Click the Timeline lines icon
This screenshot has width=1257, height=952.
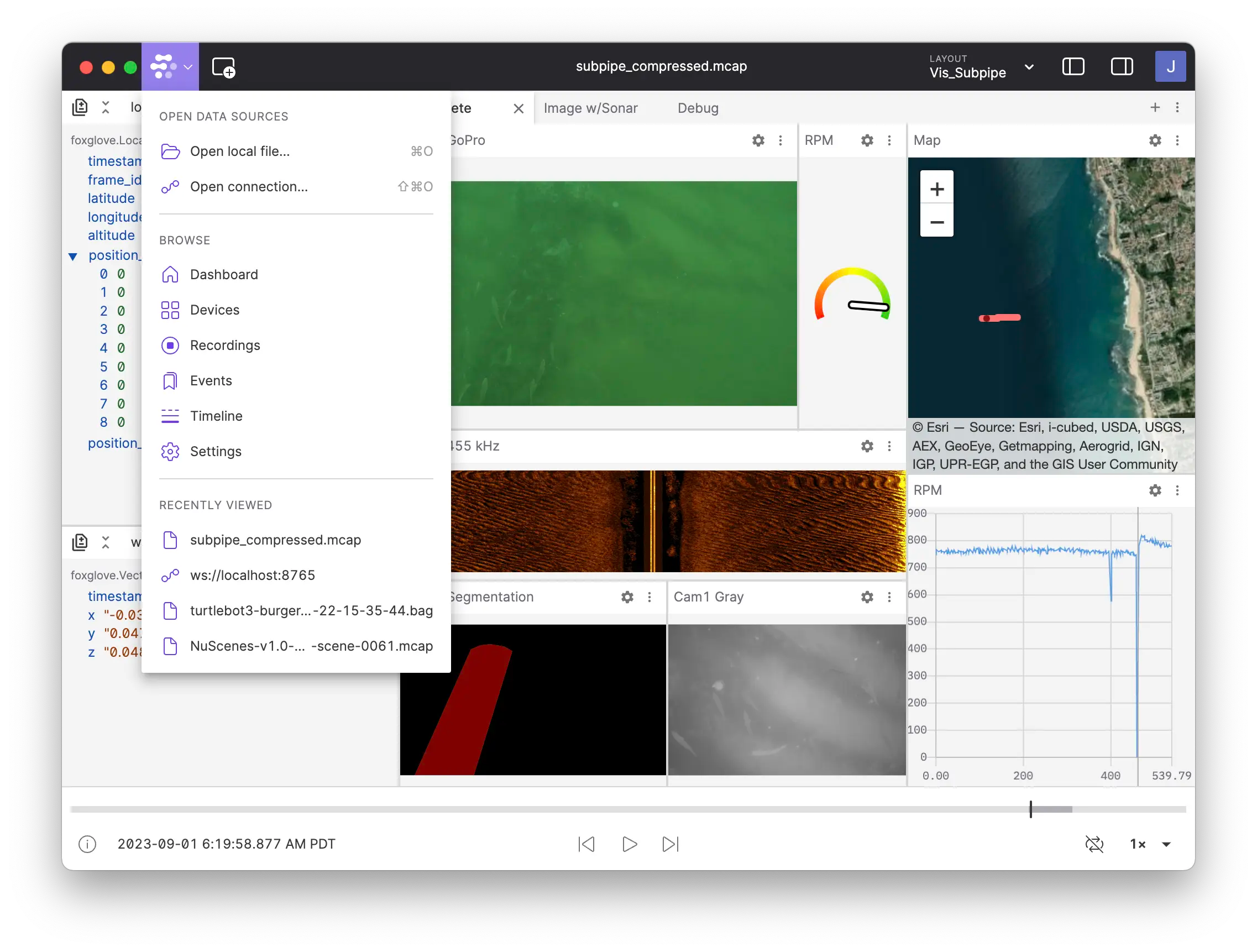pos(170,416)
